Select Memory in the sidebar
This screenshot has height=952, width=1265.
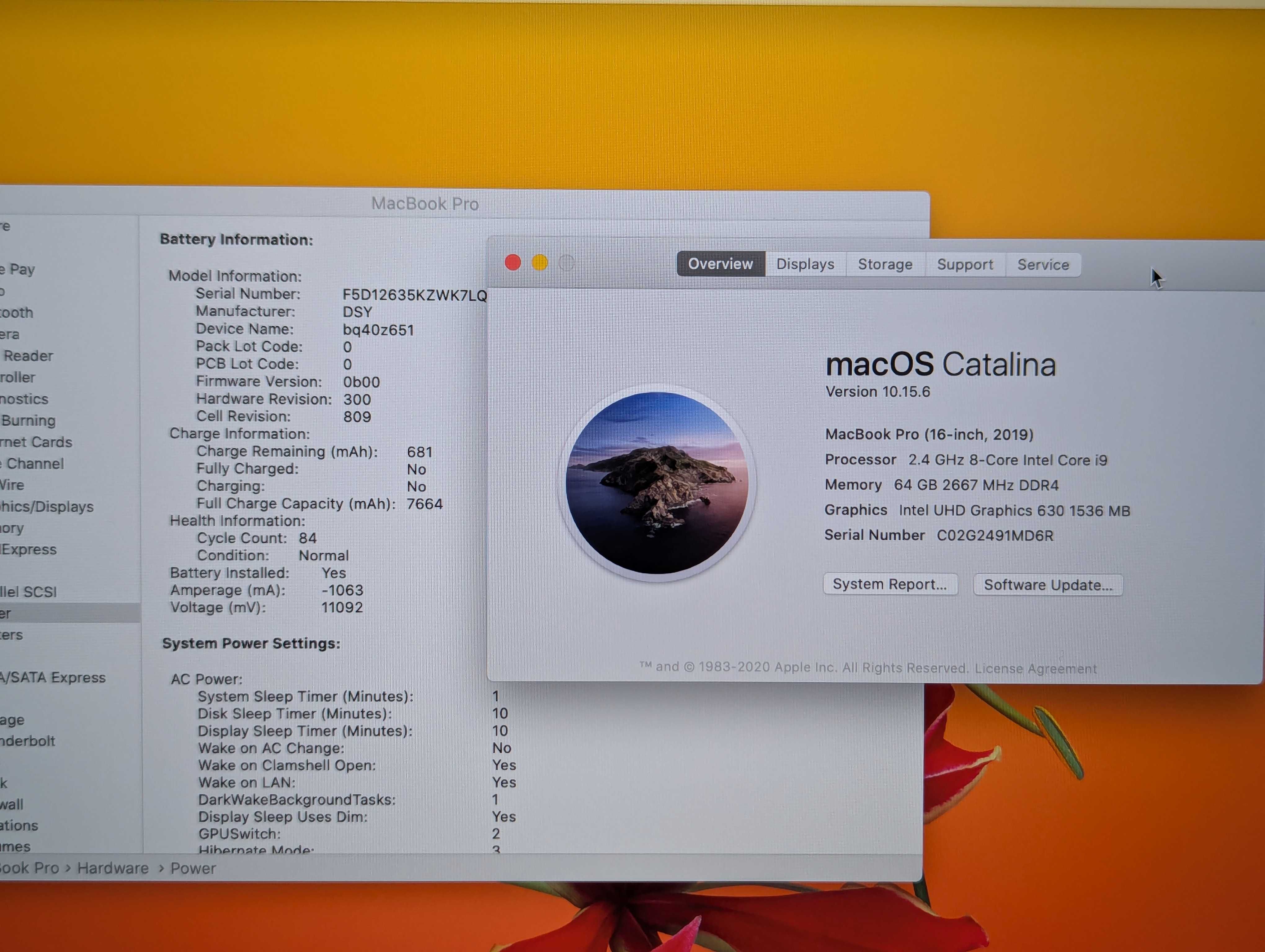coord(13,528)
